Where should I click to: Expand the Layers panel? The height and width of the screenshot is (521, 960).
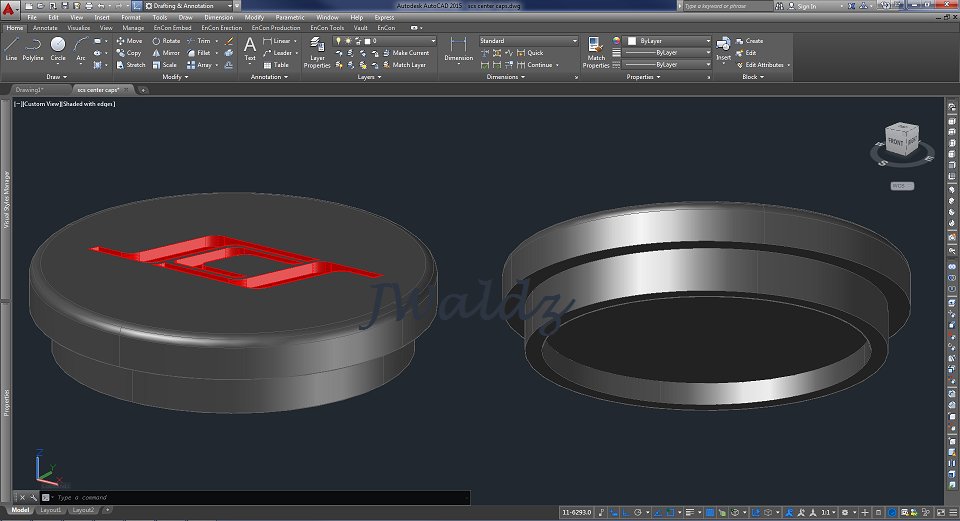coord(370,77)
